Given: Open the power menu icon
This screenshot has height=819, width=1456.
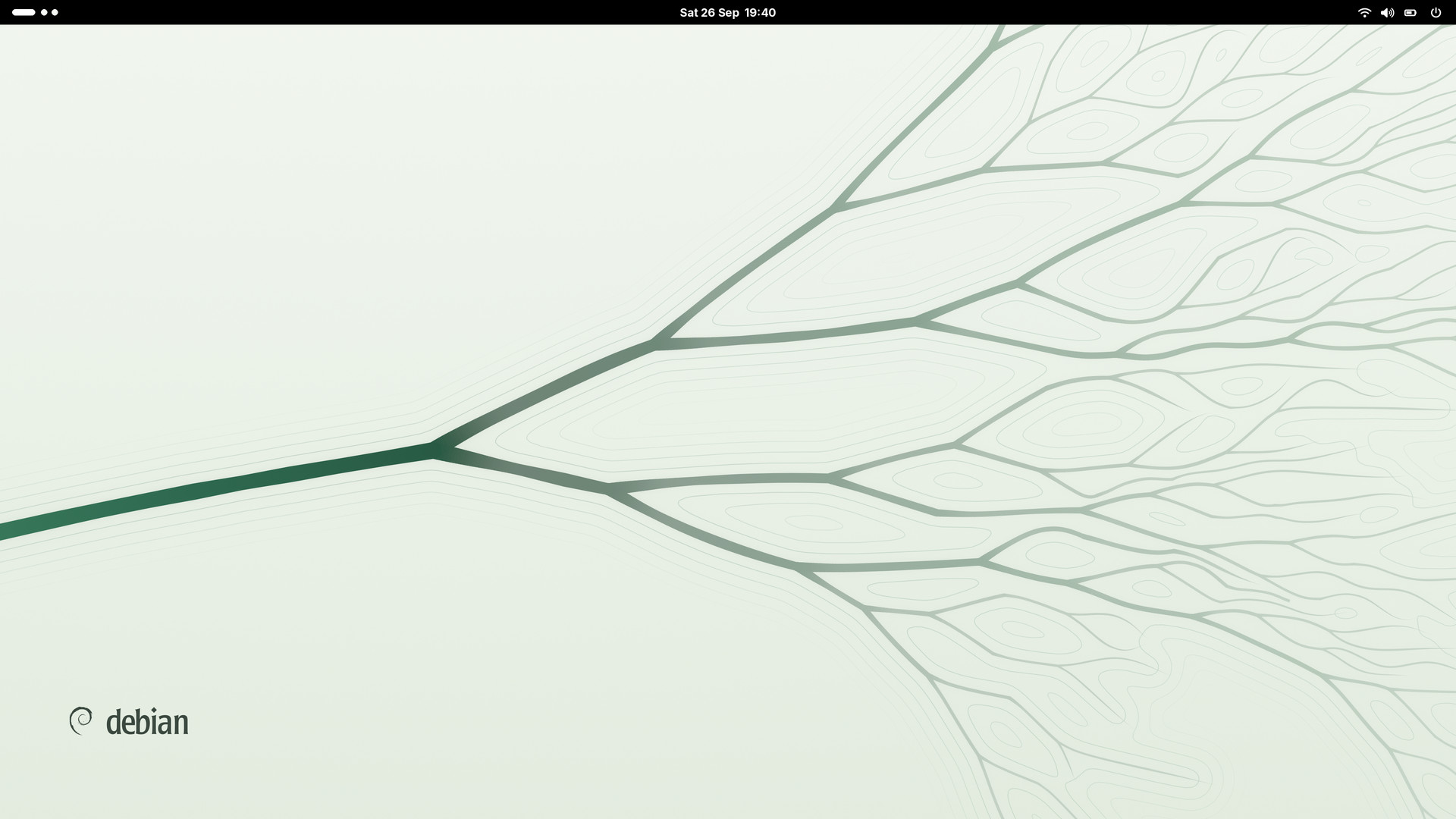Looking at the screenshot, I should (x=1436, y=12).
